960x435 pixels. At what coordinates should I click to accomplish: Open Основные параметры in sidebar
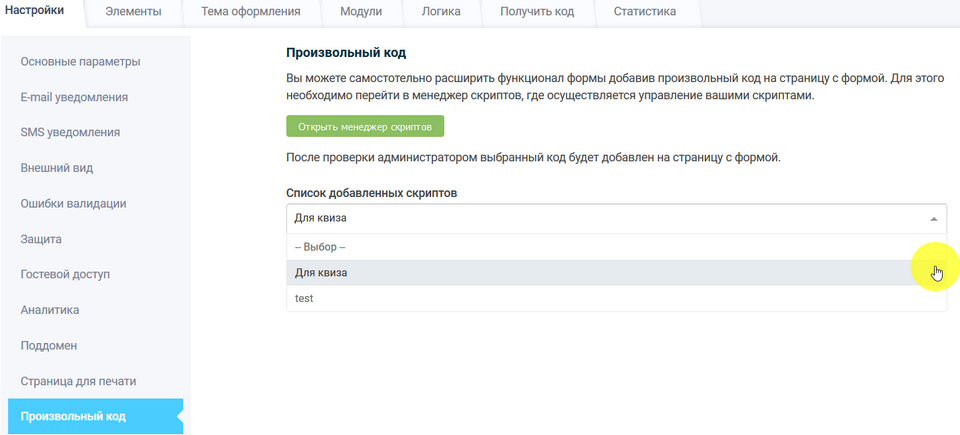[80, 62]
